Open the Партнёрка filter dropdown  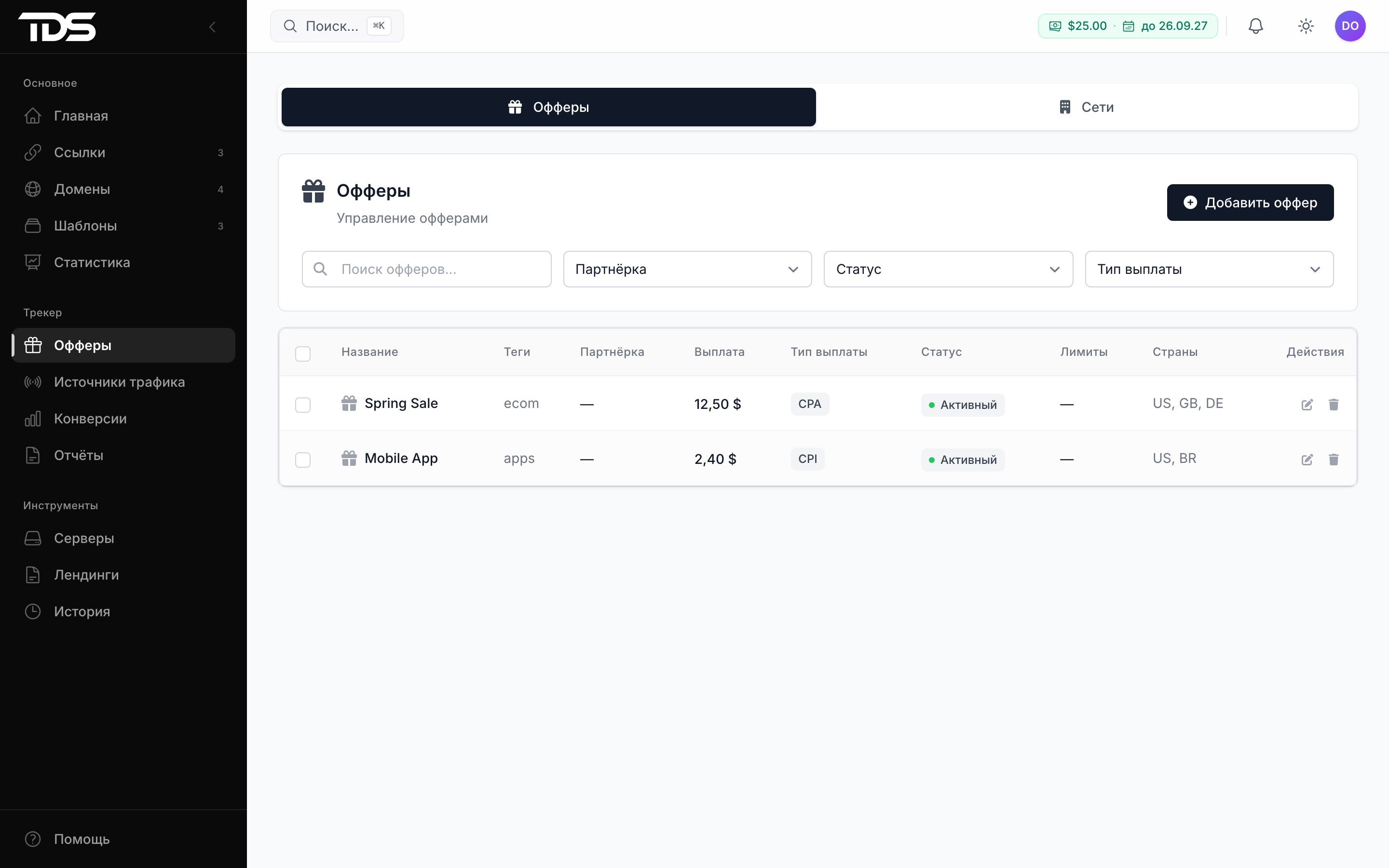tap(687, 269)
